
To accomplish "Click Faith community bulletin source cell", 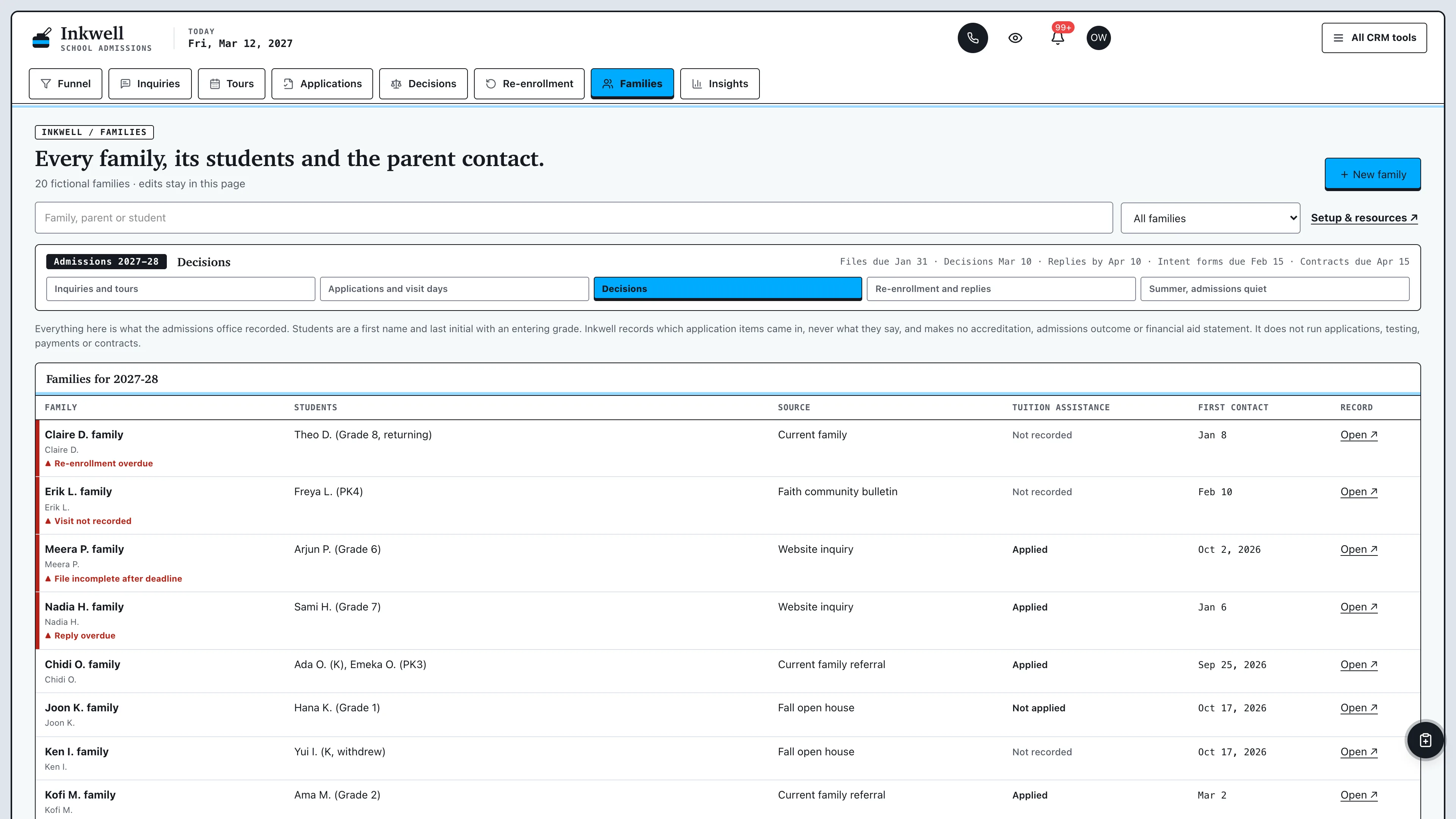I will pyautogui.click(x=838, y=492).
